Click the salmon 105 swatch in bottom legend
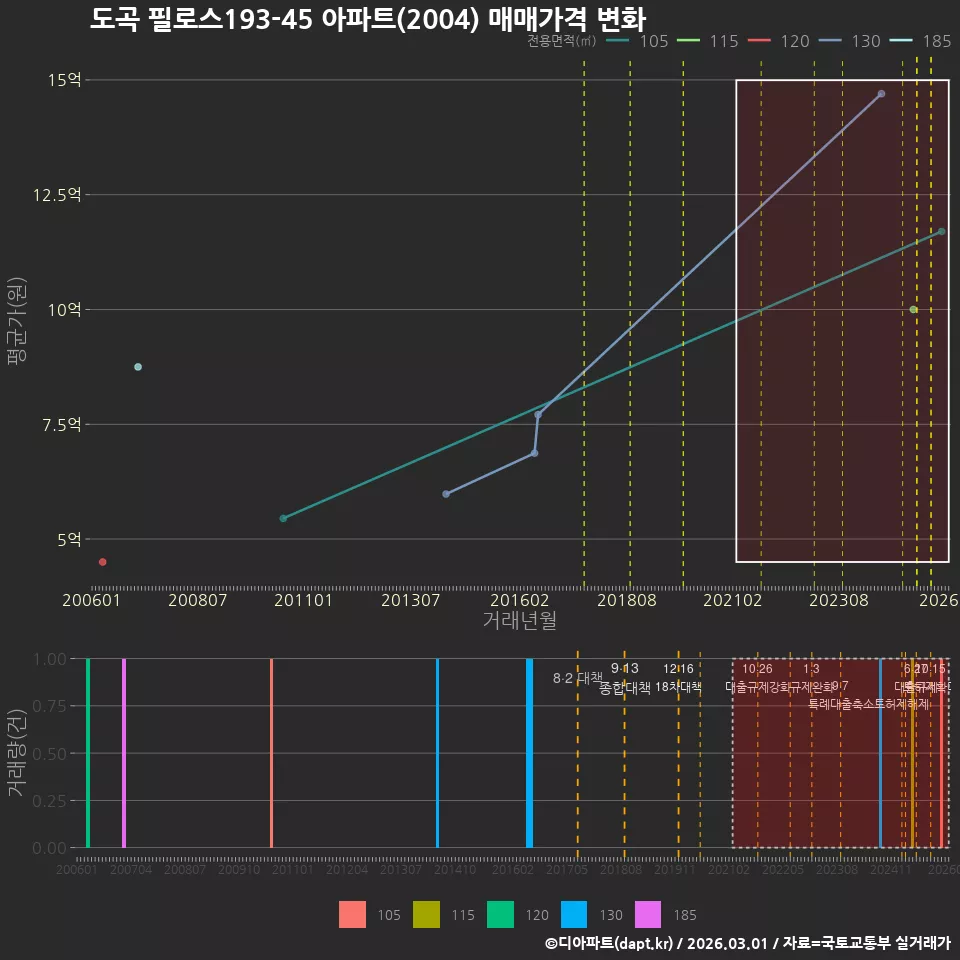 (x=352, y=915)
